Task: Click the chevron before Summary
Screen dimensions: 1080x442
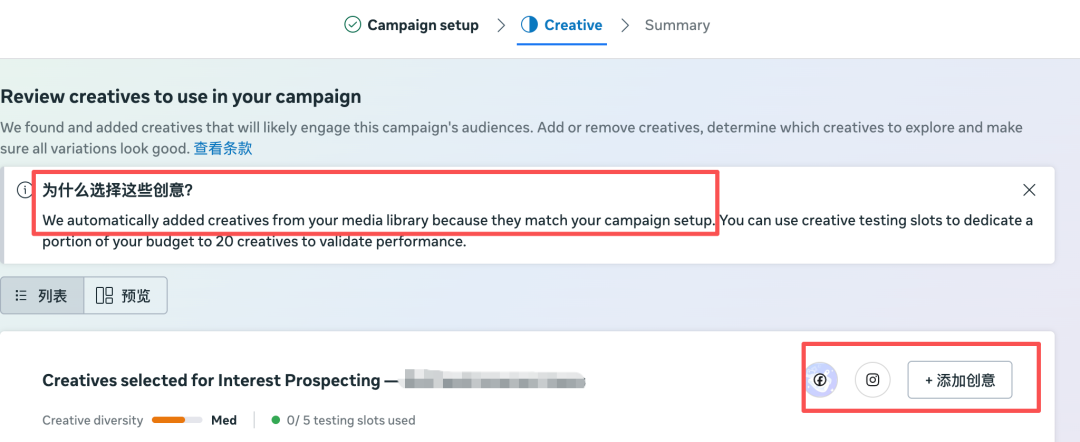Action: pos(625,25)
